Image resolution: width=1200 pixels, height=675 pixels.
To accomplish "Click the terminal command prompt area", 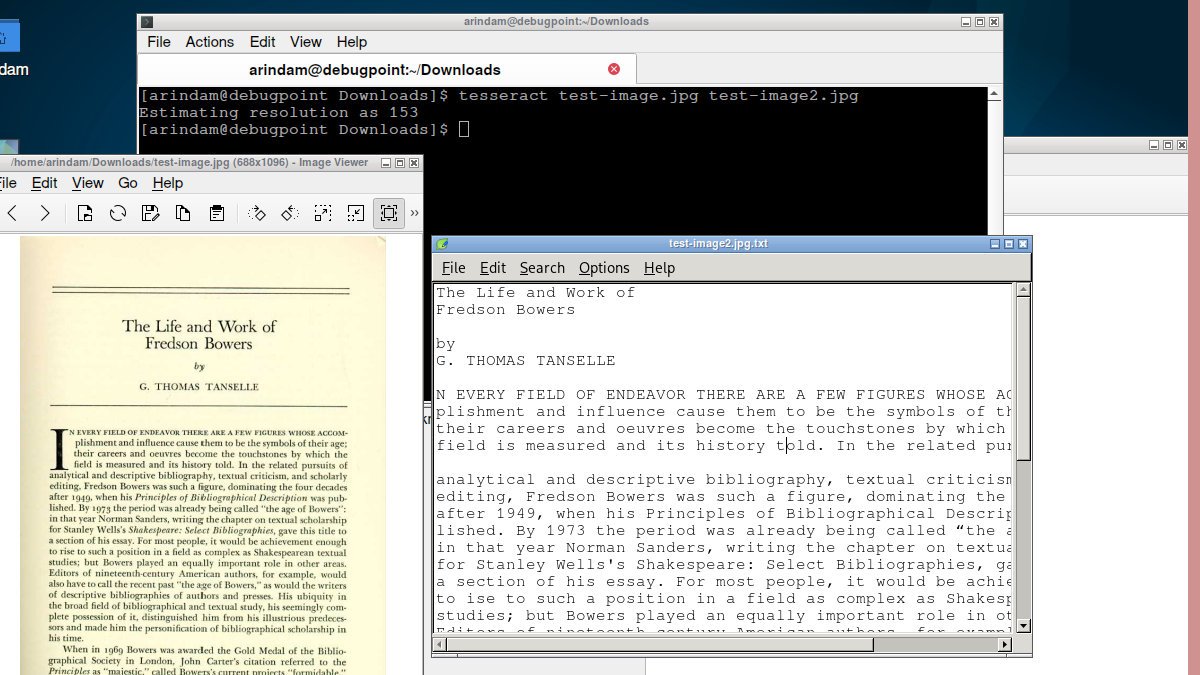I will (x=464, y=128).
